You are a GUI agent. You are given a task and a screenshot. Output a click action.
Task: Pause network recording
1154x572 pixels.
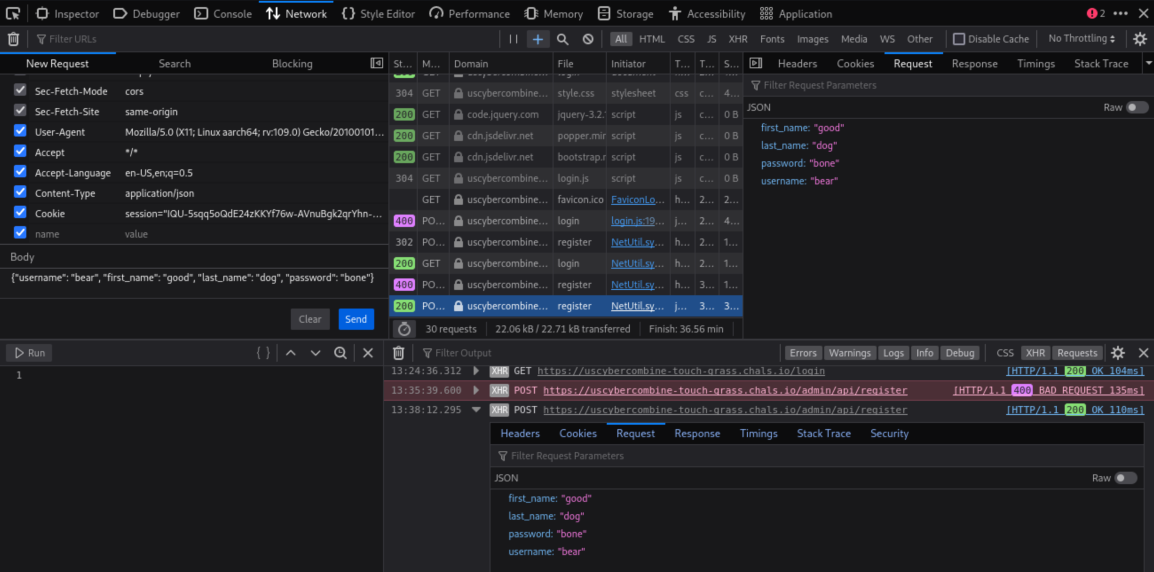[x=513, y=39]
